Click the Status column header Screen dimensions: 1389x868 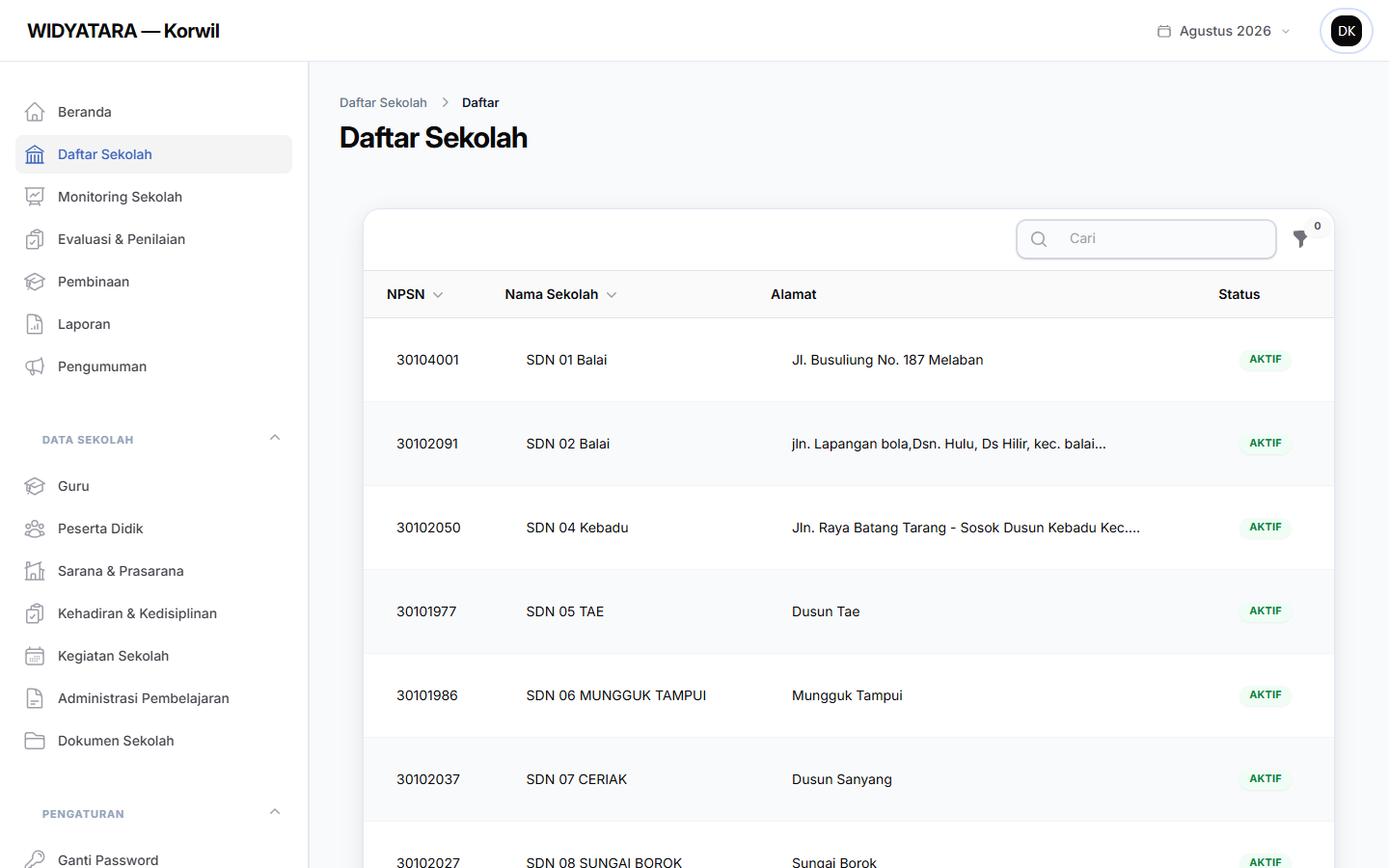(x=1239, y=294)
